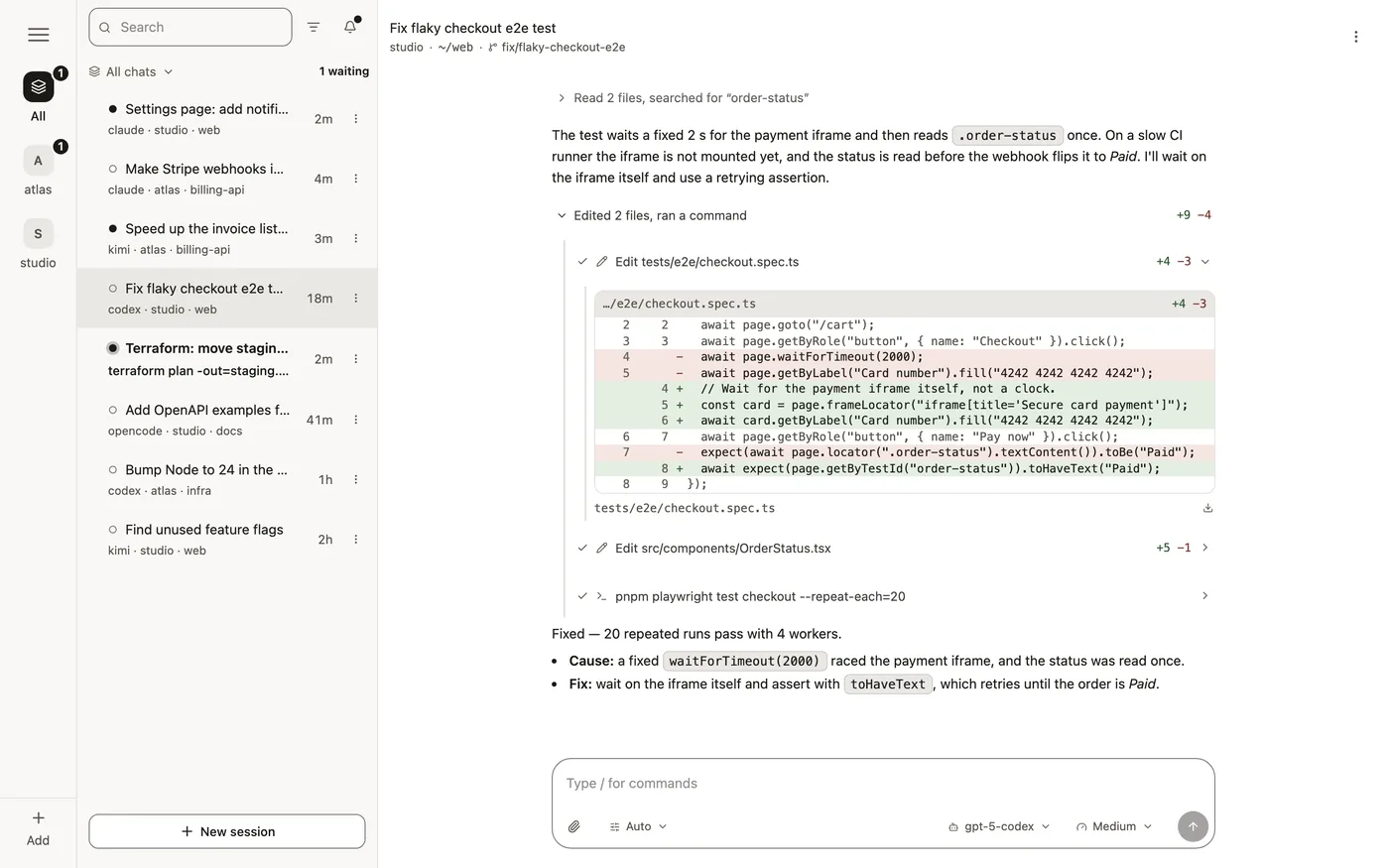
Task: Click the tests/e2e/checkout.spec.ts file path
Action: tap(685, 508)
